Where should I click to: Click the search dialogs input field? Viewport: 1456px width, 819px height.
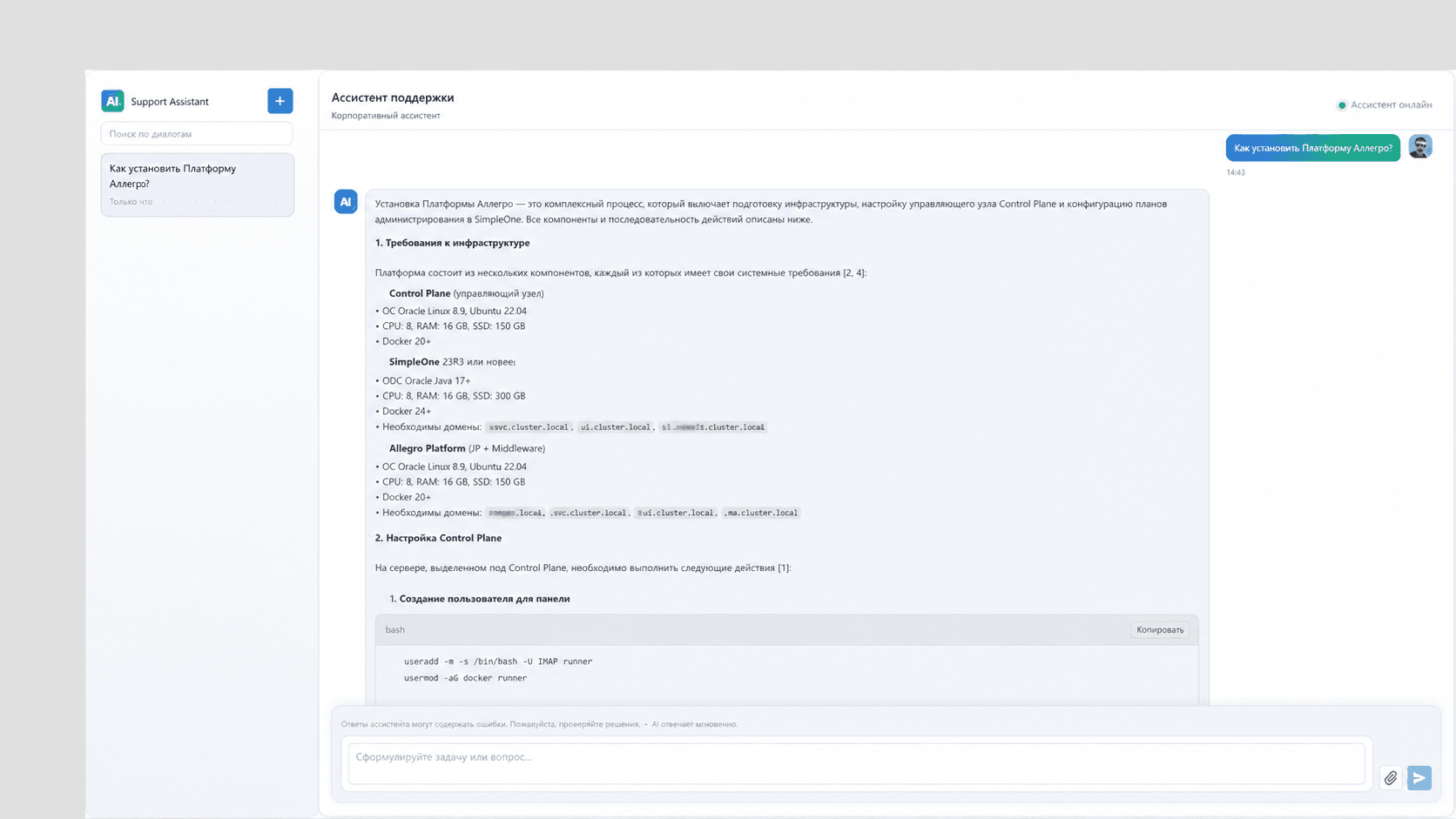(197, 134)
